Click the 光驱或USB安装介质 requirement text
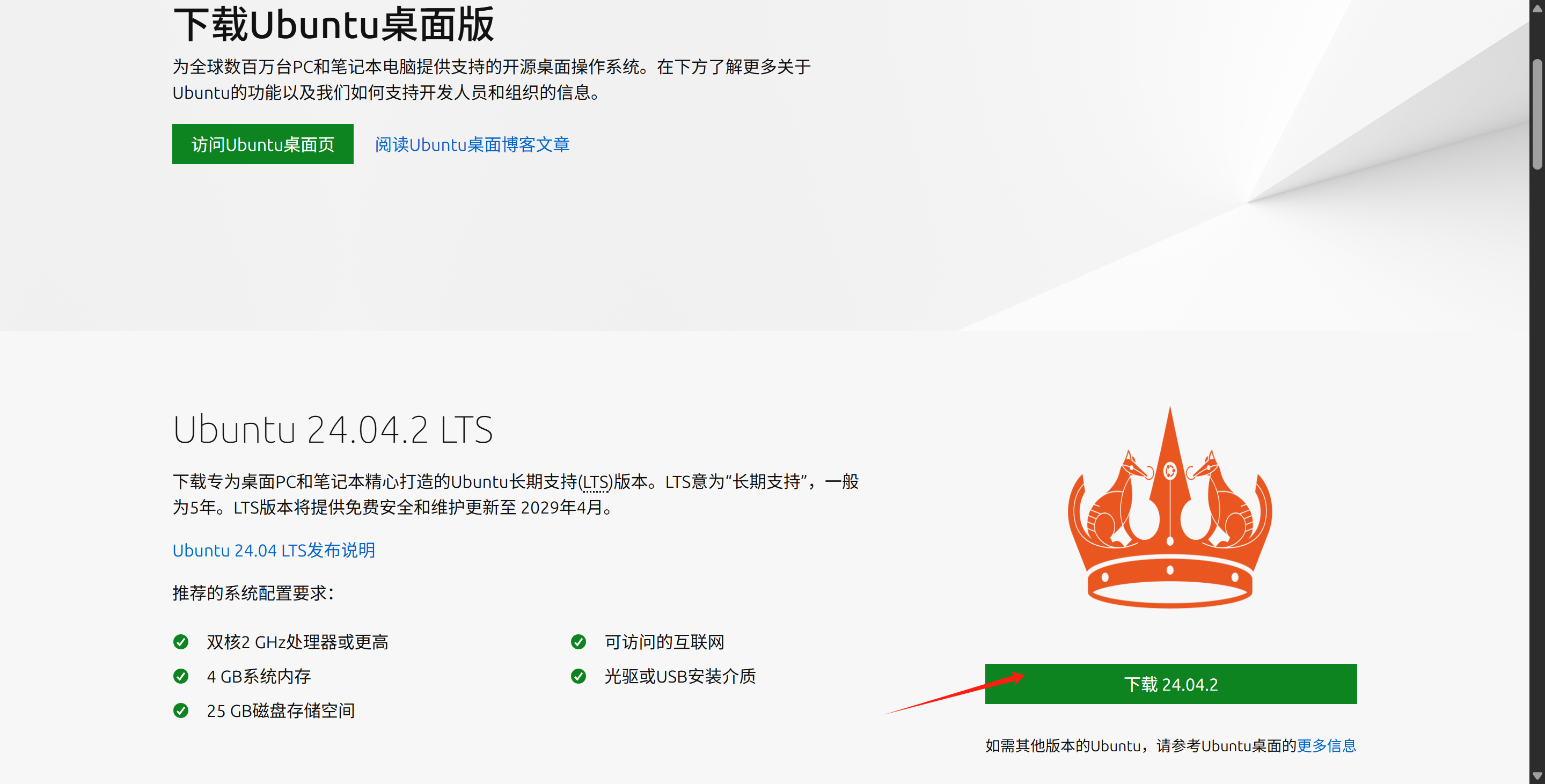Image resolution: width=1545 pixels, height=784 pixels. (679, 676)
